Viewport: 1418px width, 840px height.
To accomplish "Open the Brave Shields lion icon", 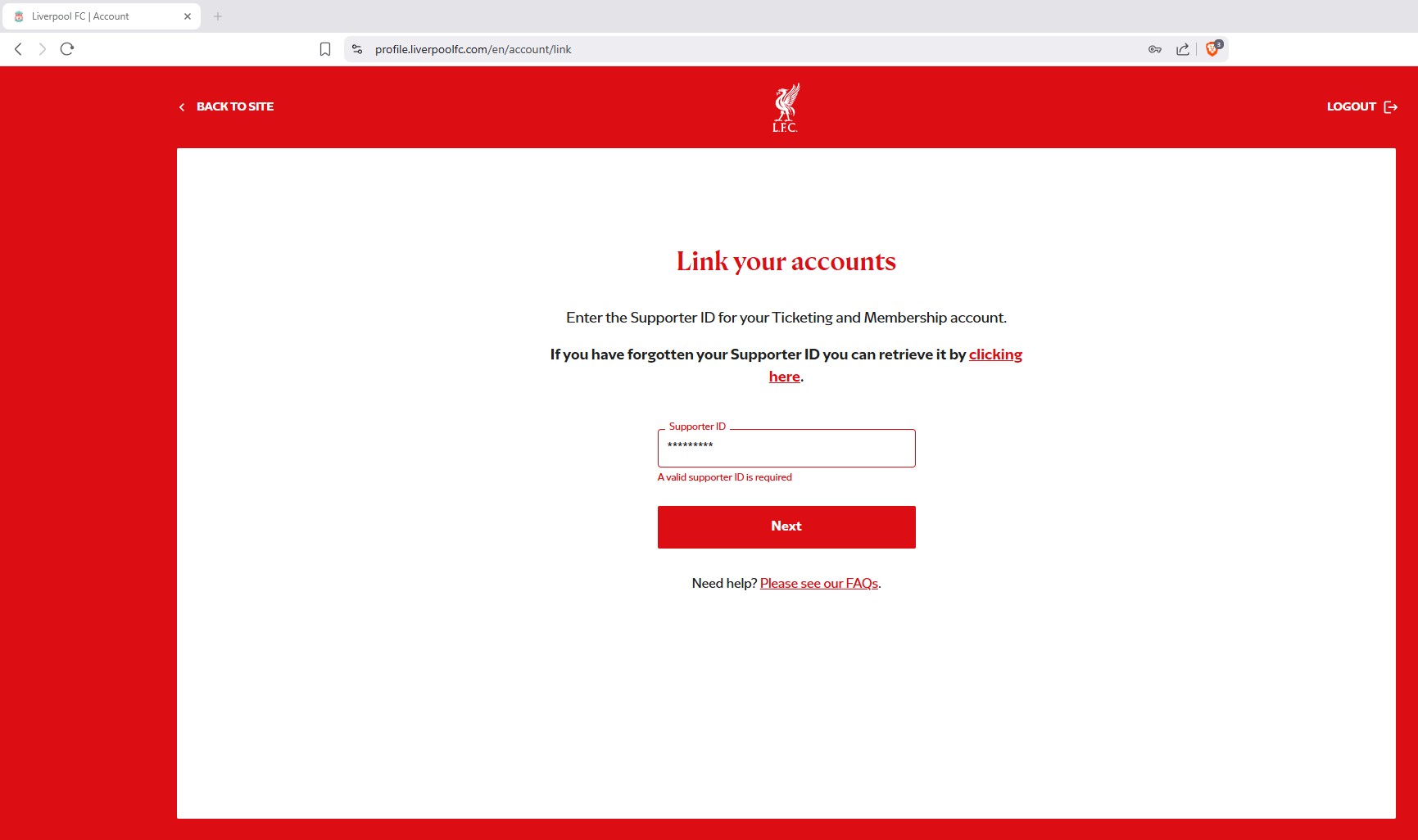I will tap(1213, 49).
